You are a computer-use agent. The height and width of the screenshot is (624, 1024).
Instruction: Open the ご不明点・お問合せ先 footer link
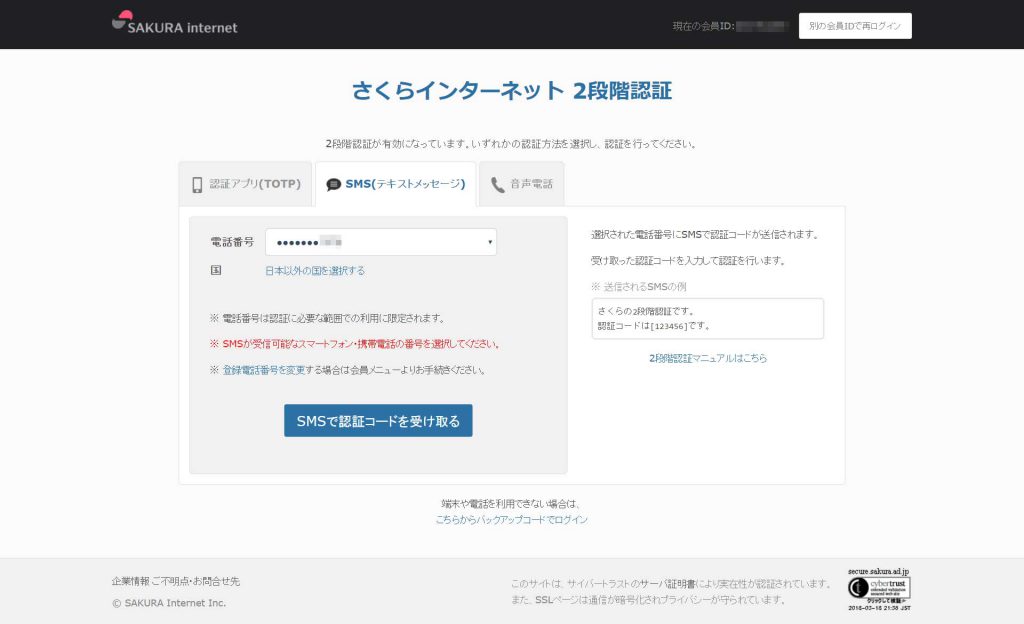tap(196, 581)
